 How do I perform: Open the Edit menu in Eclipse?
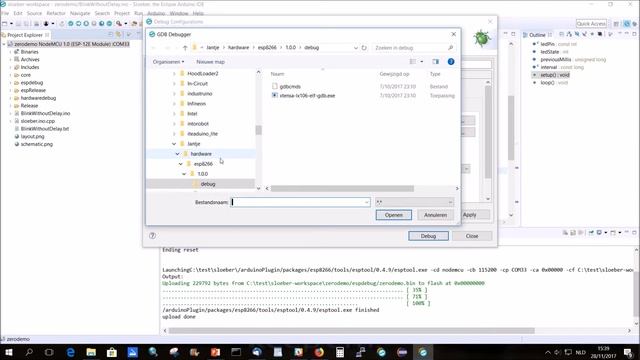click(x=18, y=13)
